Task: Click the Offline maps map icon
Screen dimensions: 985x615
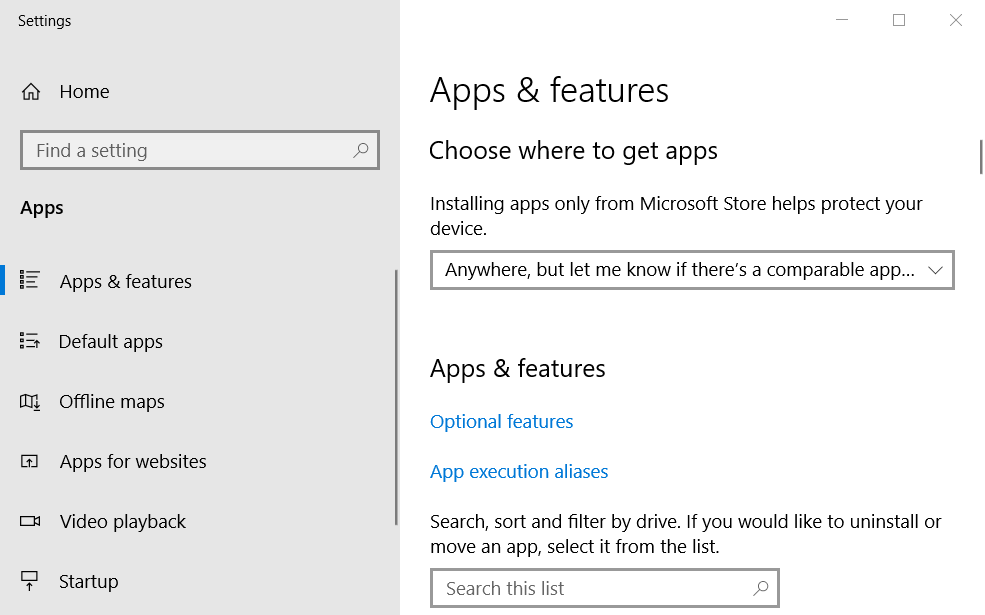Action: [30, 401]
